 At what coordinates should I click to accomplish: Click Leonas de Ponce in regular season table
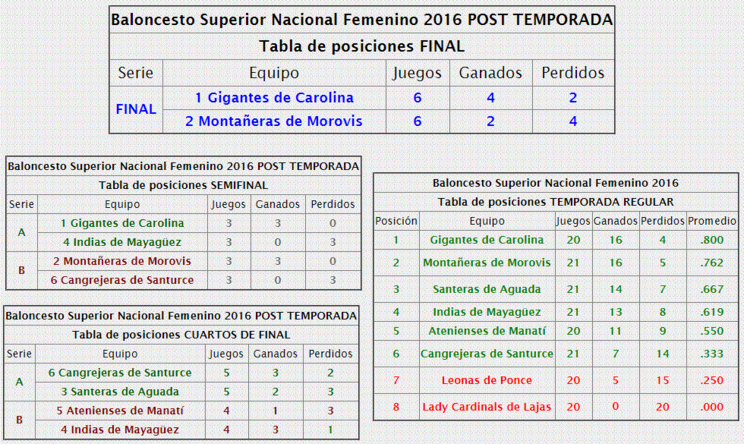[x=487, y=380]
